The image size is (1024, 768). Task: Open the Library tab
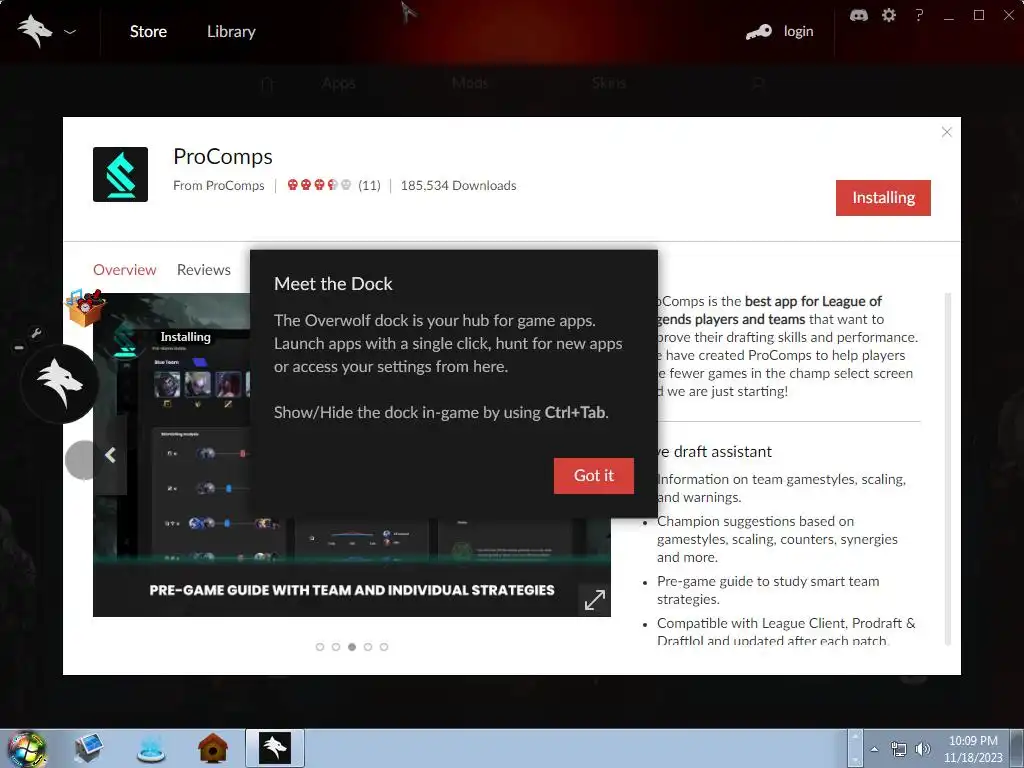[231, 31]
